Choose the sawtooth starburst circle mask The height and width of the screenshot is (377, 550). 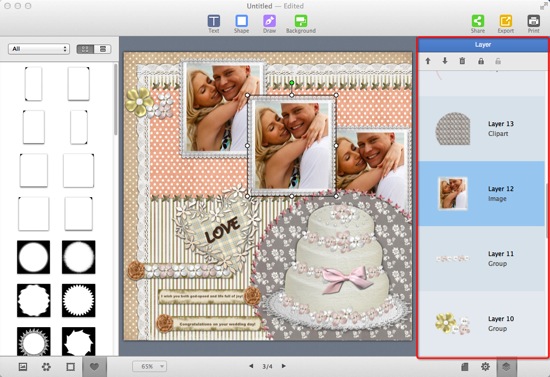point(79,301)
